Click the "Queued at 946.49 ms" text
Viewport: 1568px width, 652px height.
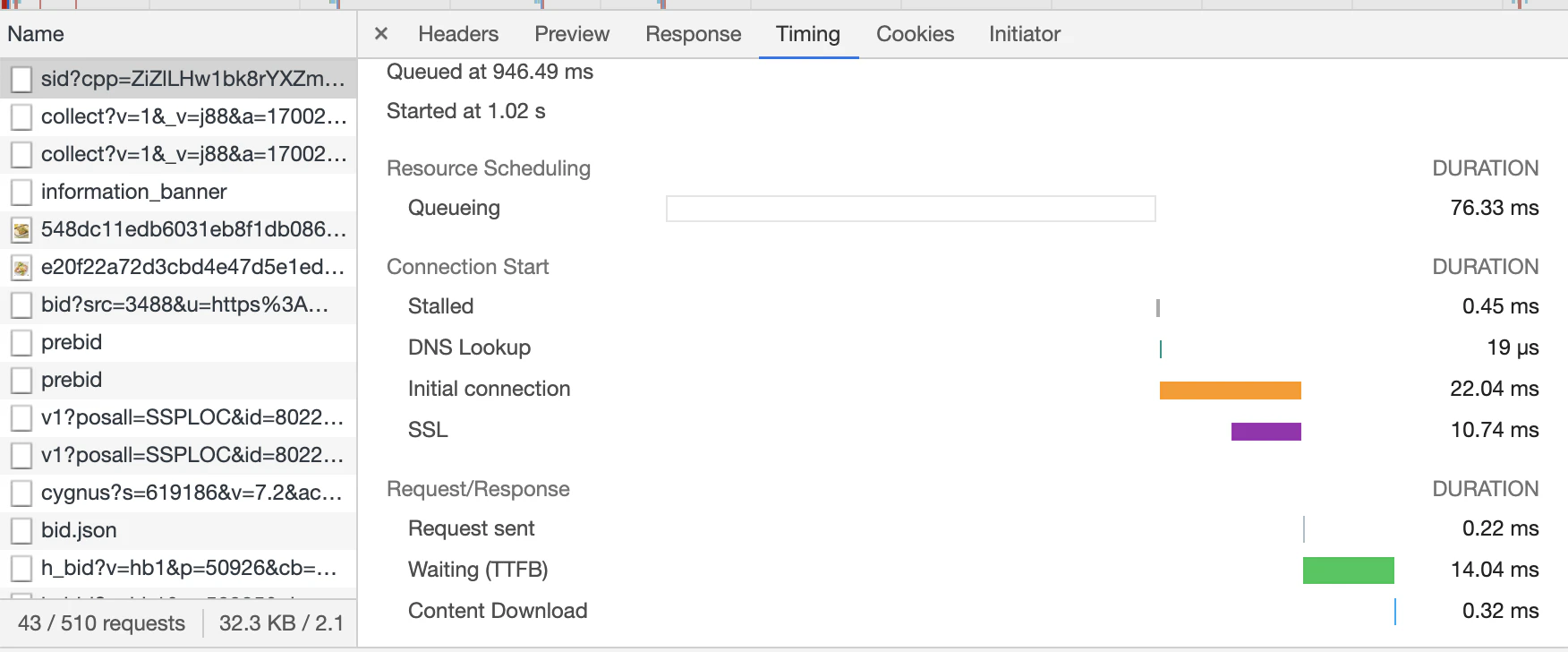[490, 72]
